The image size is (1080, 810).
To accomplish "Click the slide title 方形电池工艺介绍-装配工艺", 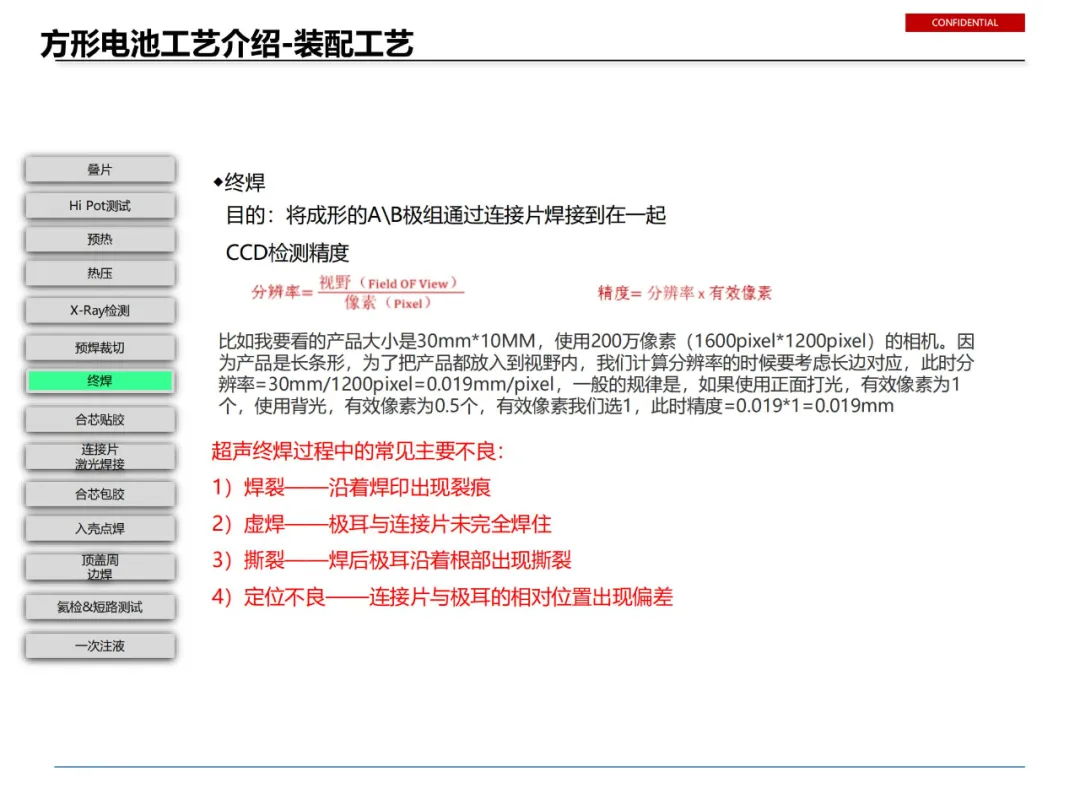I will point(227,44).
